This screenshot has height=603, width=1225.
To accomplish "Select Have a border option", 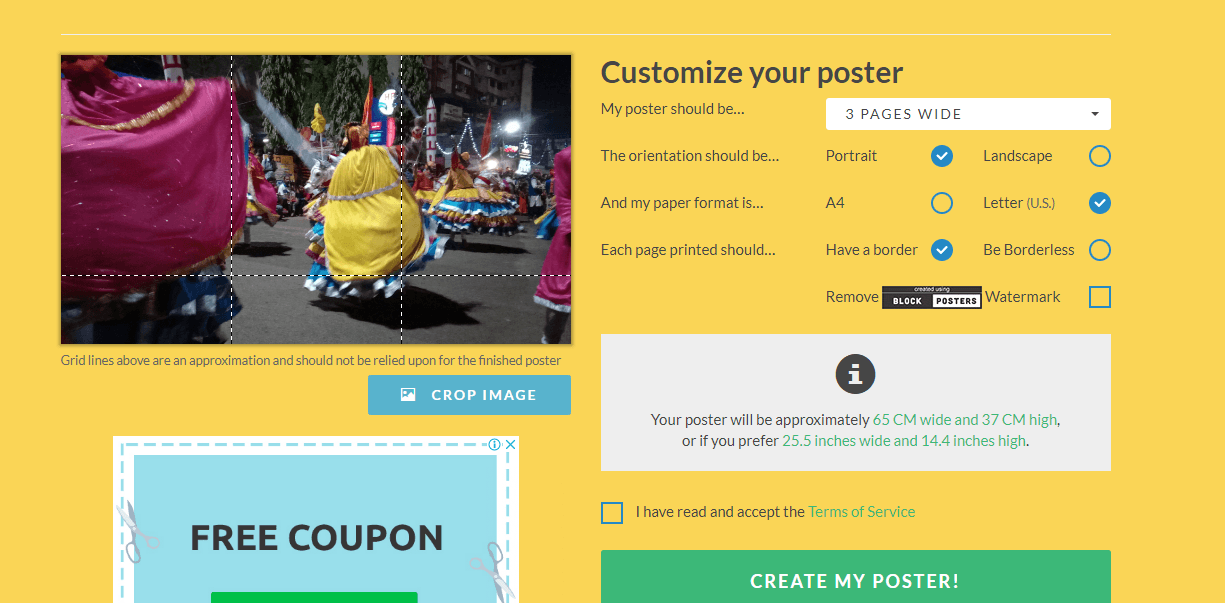I will click(942, 250).
